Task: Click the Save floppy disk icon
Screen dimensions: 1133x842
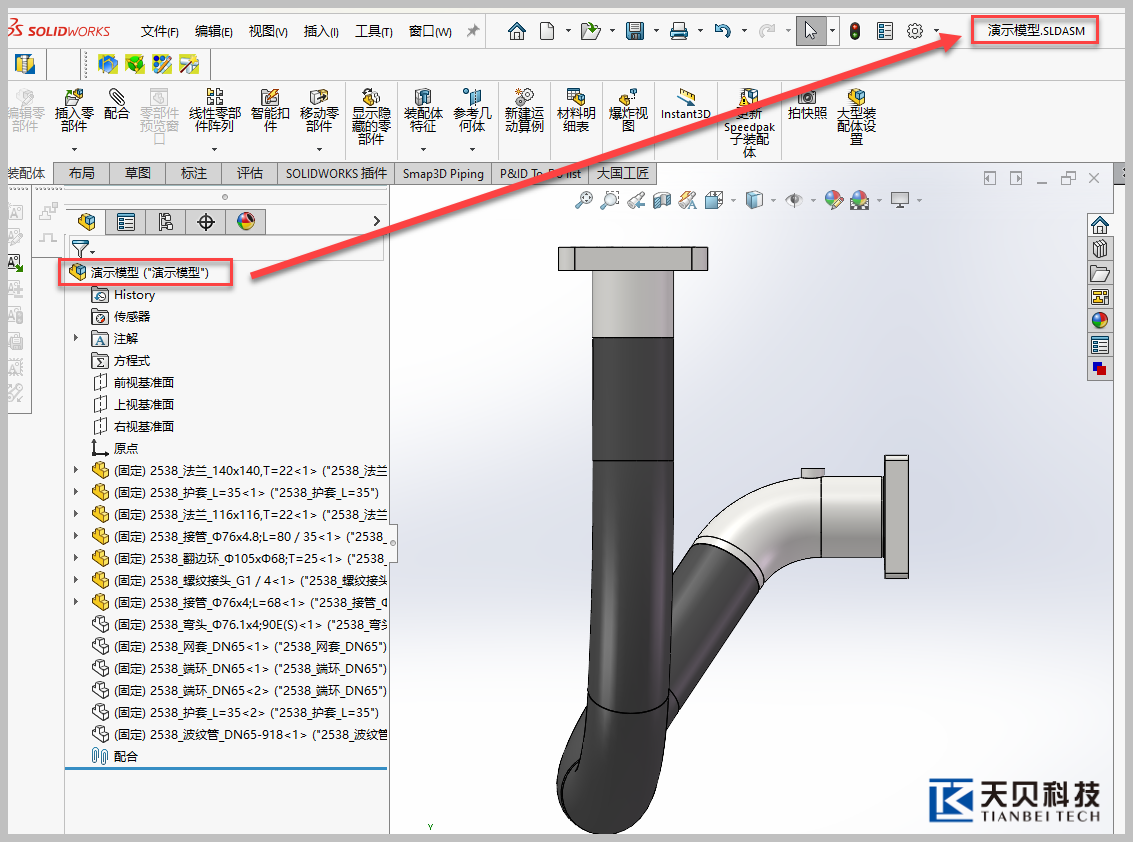Action: coord(635,31)
